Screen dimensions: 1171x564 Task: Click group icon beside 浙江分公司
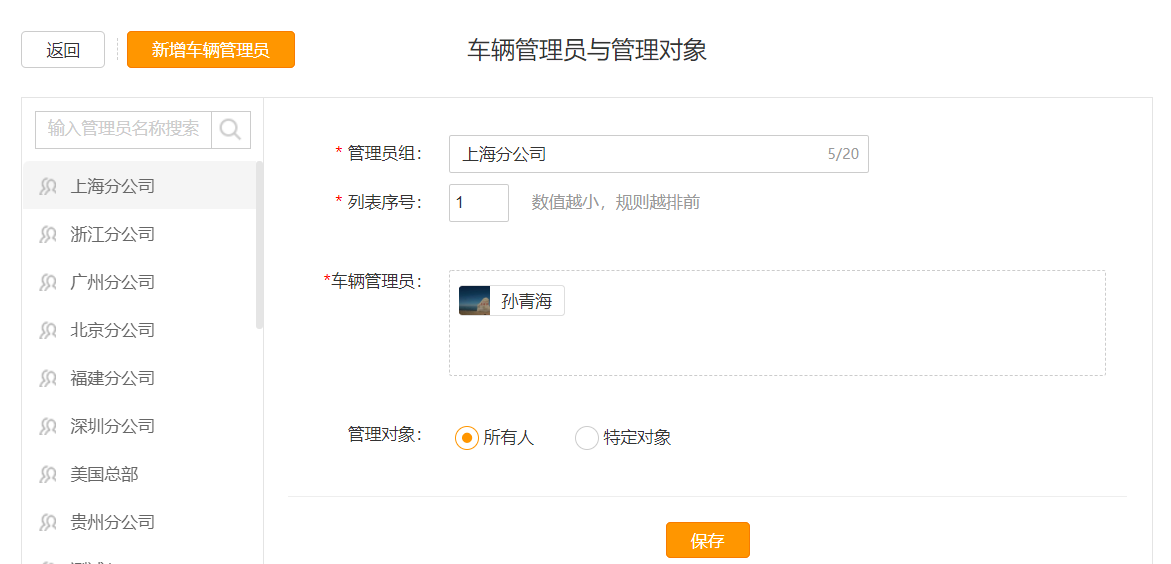coord(49,235)
